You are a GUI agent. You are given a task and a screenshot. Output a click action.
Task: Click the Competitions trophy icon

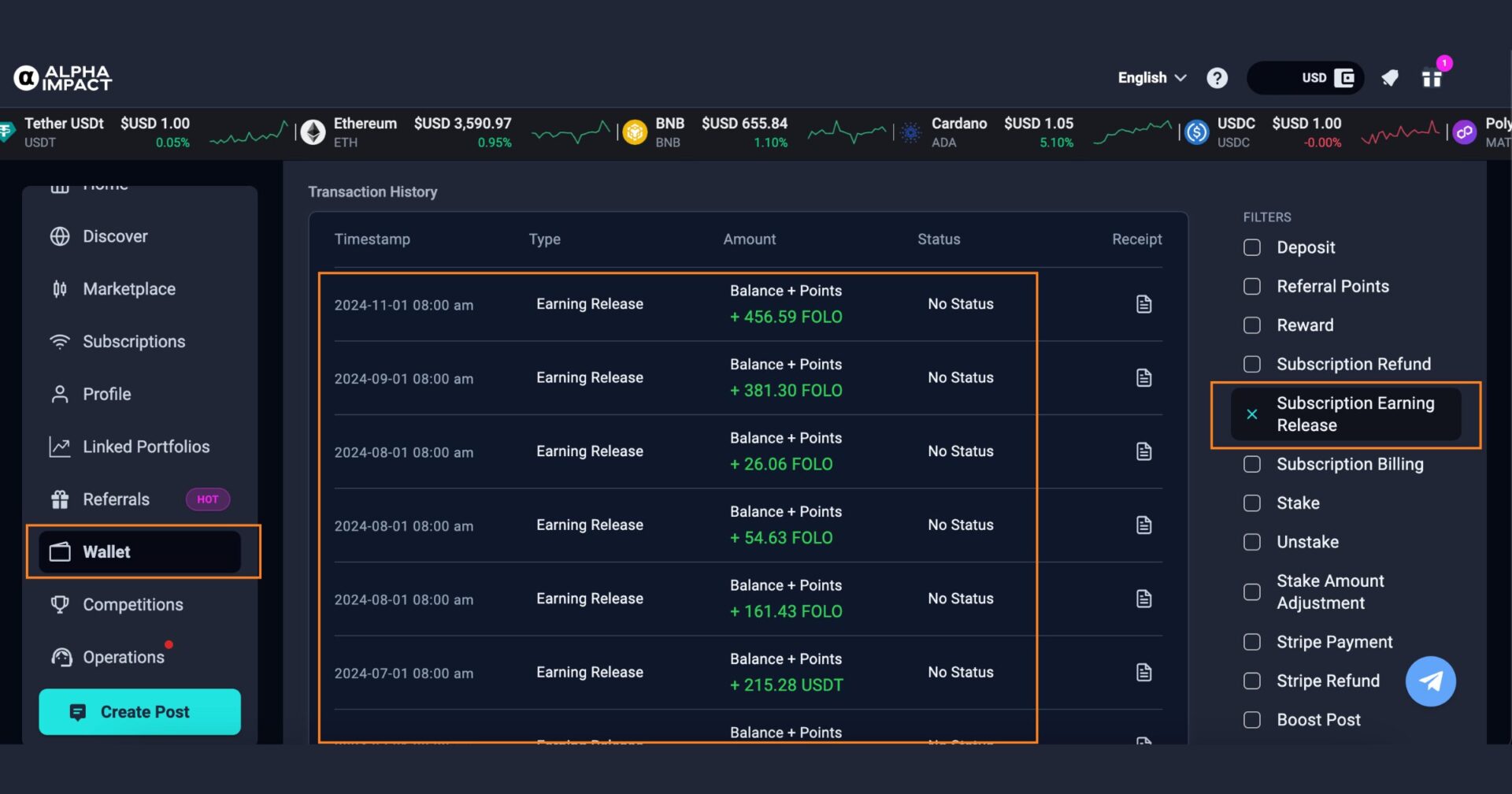[x=60, y=605]
